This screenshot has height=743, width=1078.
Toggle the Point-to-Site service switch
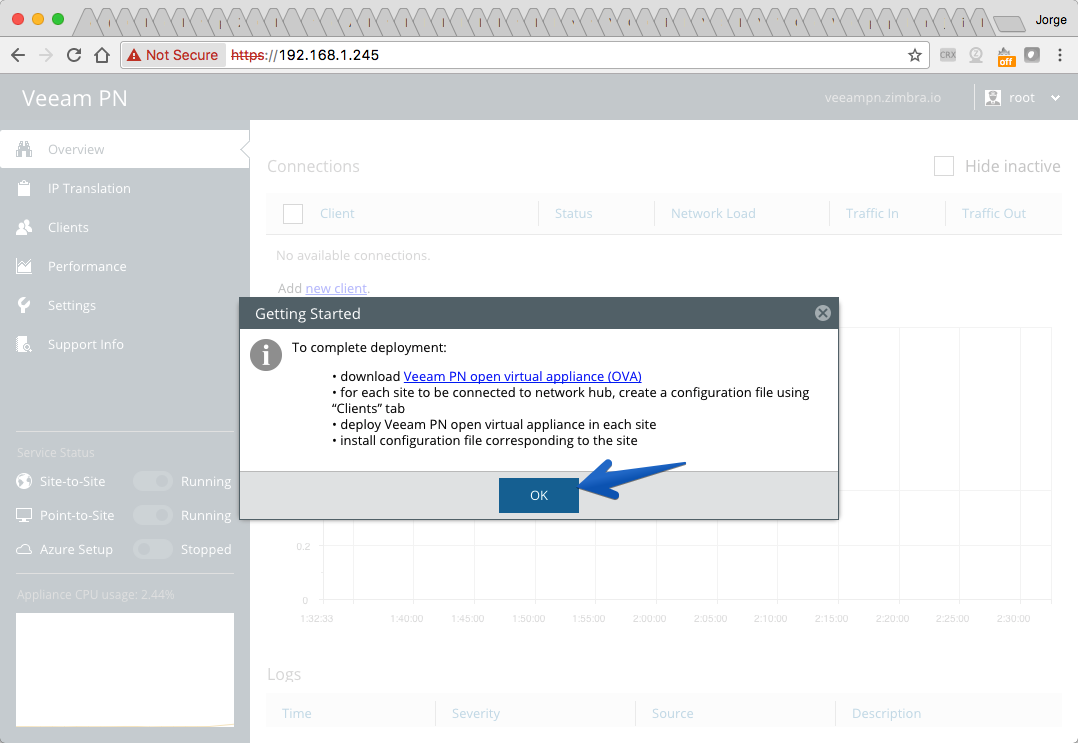point(153,515)
